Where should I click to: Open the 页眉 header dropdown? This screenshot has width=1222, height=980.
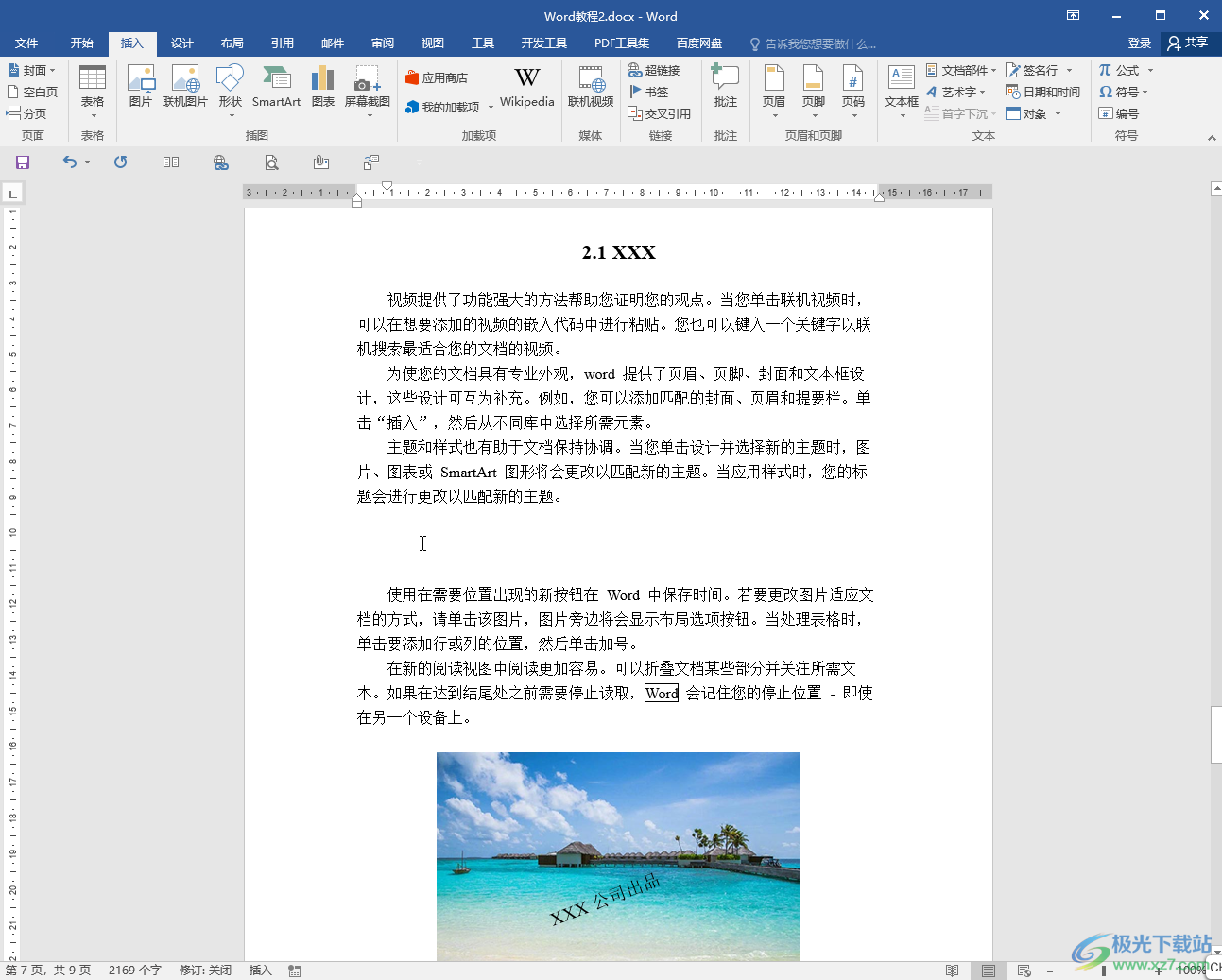774,92
